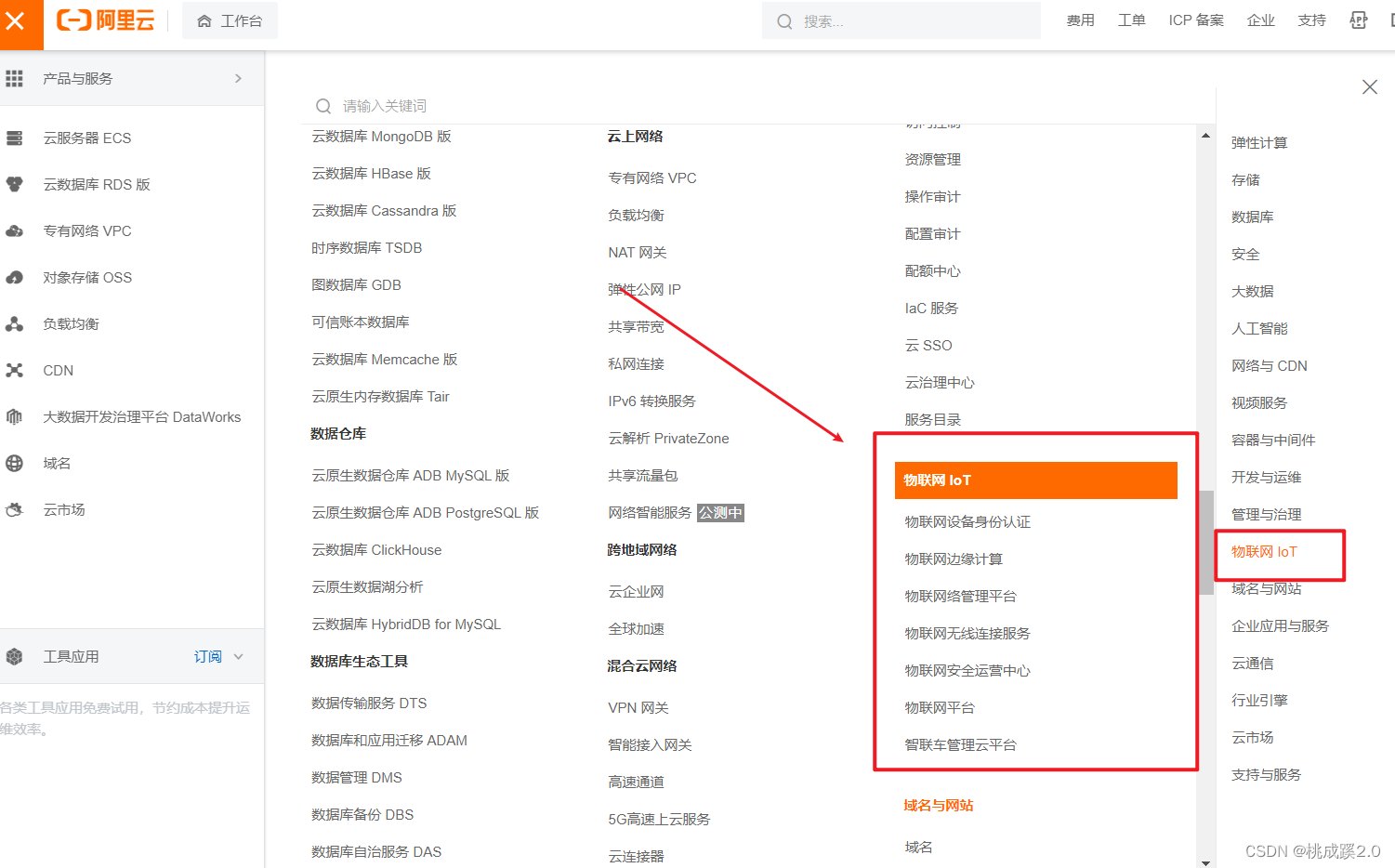1395x868 pixels.
Task: Select 开发与运维 category
Action: (x=1266, y=478)
